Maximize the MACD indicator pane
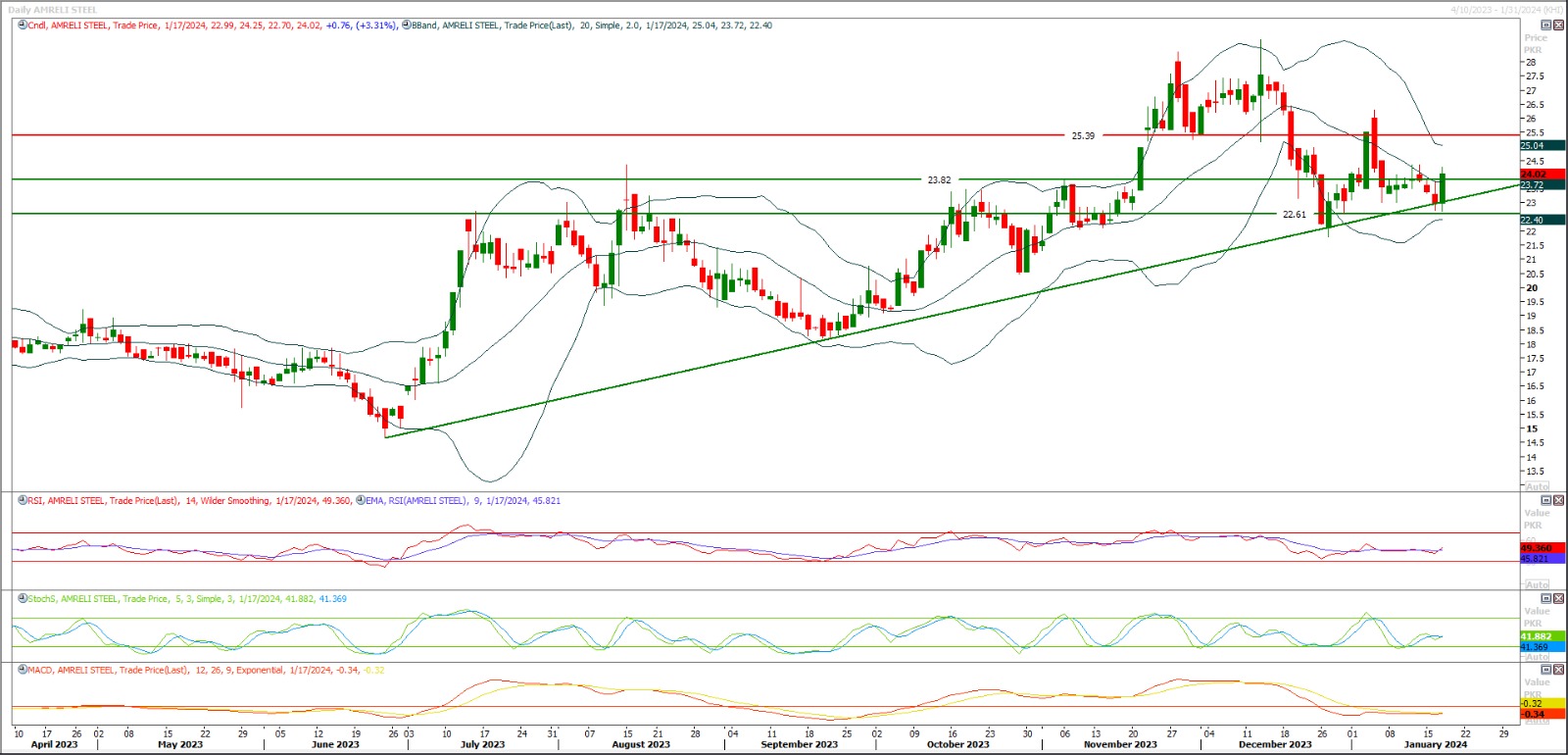Image resolution: width=1568 pixels, height=755 pixels. 1546,671
